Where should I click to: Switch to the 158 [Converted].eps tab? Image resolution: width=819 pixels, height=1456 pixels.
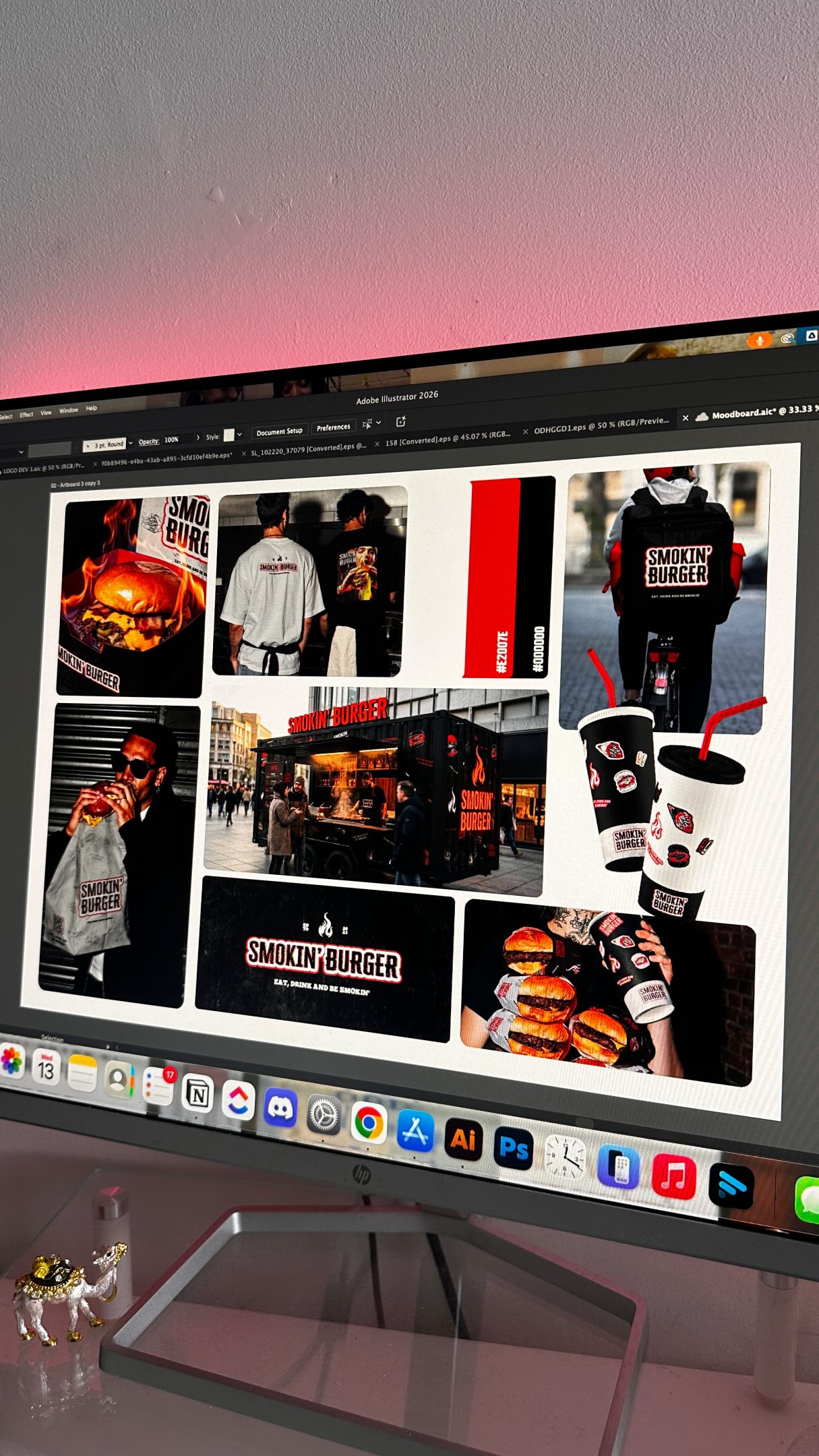(448, 439)
